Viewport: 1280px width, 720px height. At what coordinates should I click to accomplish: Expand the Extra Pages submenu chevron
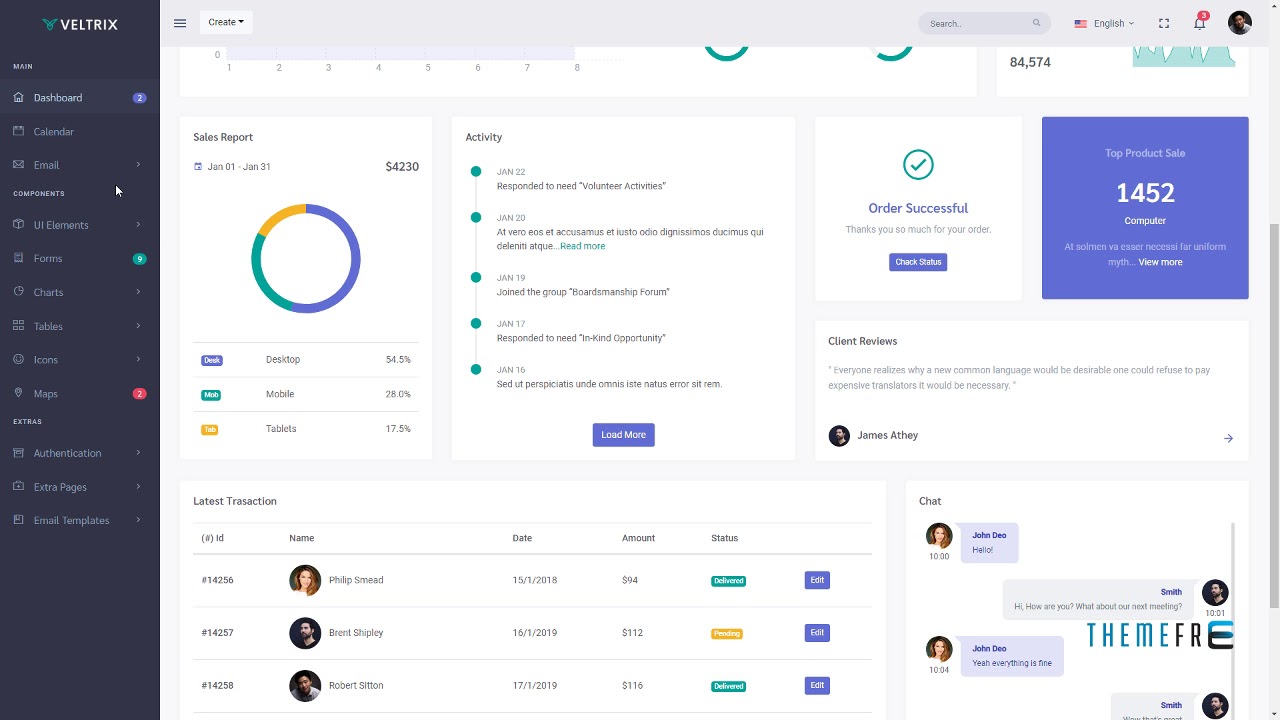pos(138,486)
